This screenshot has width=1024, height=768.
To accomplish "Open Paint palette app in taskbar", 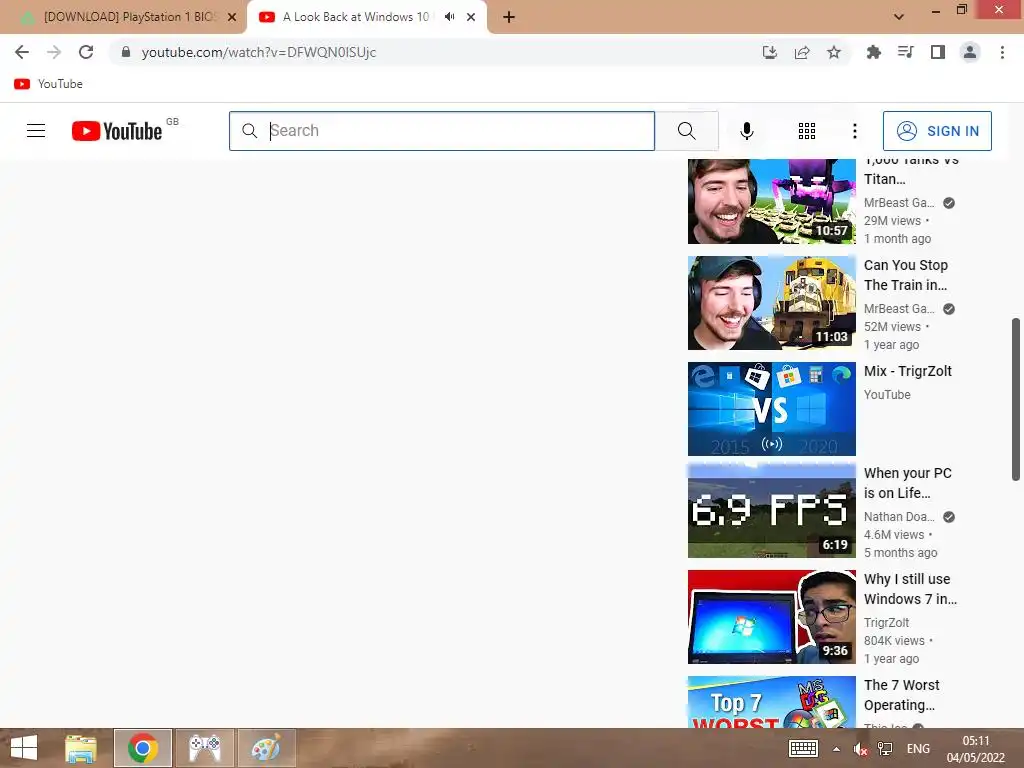I will click(266, 748).
